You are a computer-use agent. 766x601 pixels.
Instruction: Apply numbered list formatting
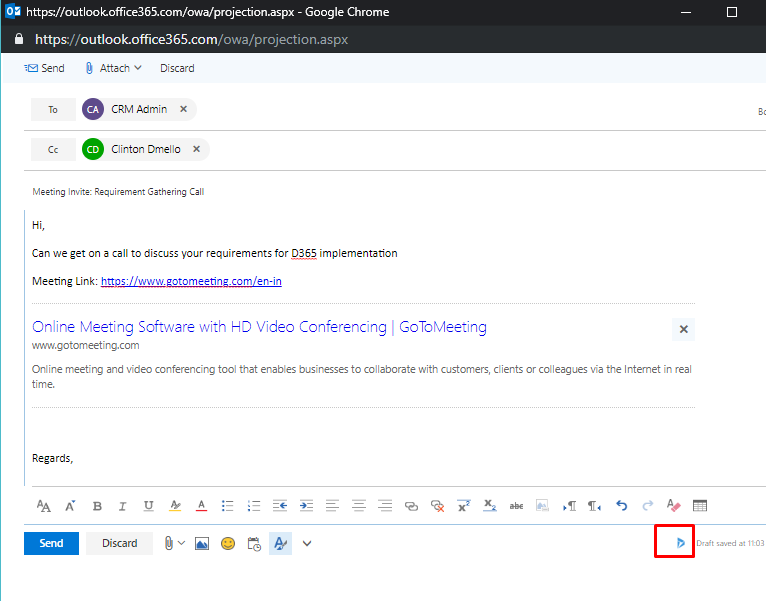click(x=254, y=506)
